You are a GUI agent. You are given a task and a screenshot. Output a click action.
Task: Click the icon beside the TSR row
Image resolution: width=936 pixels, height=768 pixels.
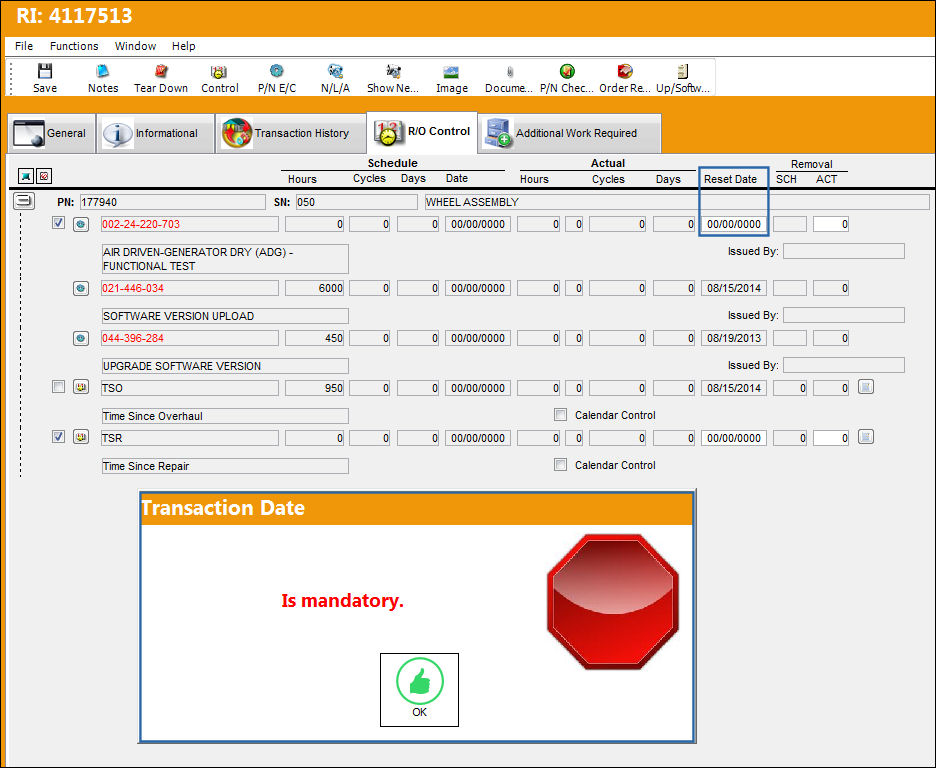[81, 437]
